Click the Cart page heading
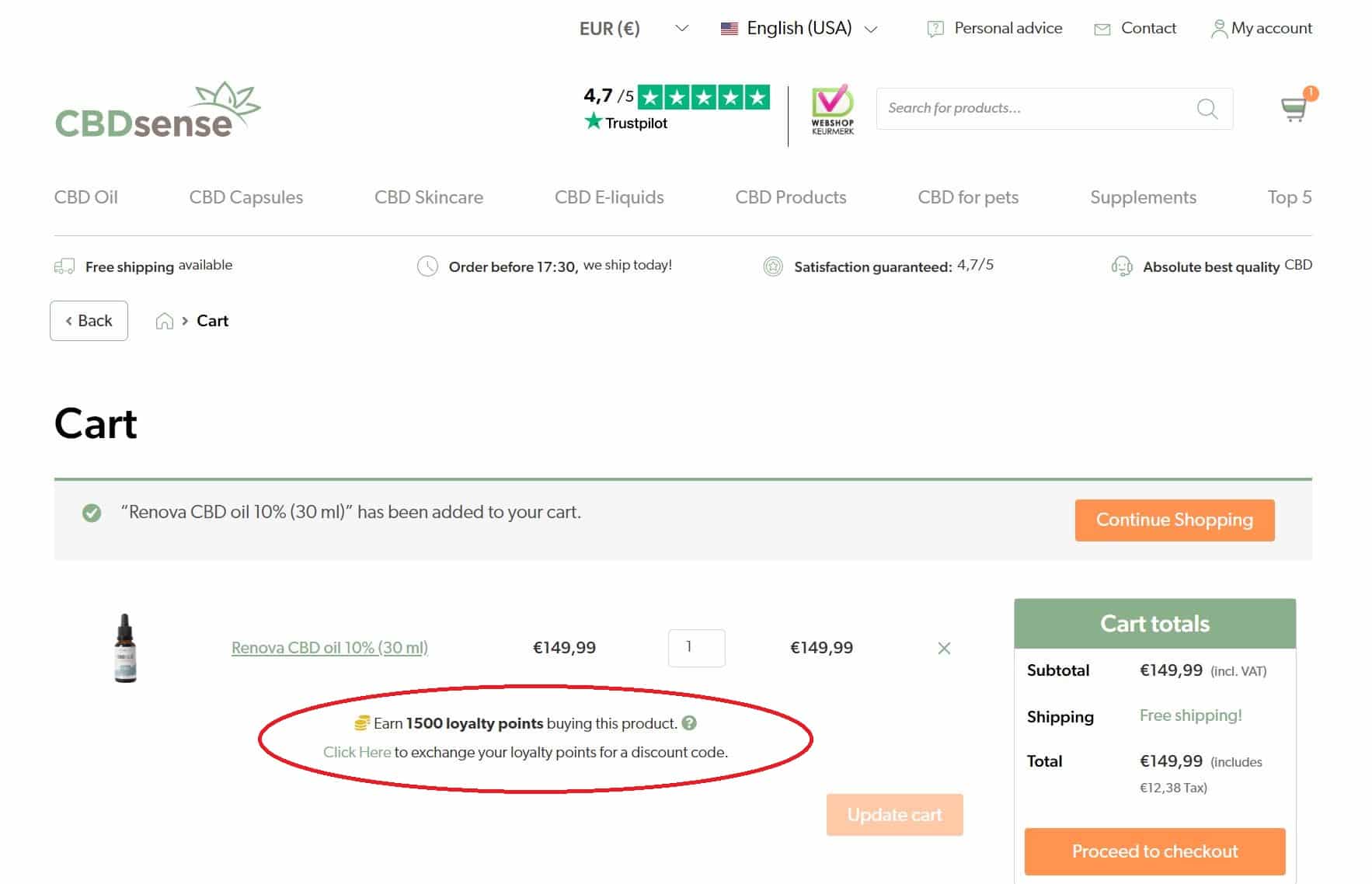 (x=96, y=424)
